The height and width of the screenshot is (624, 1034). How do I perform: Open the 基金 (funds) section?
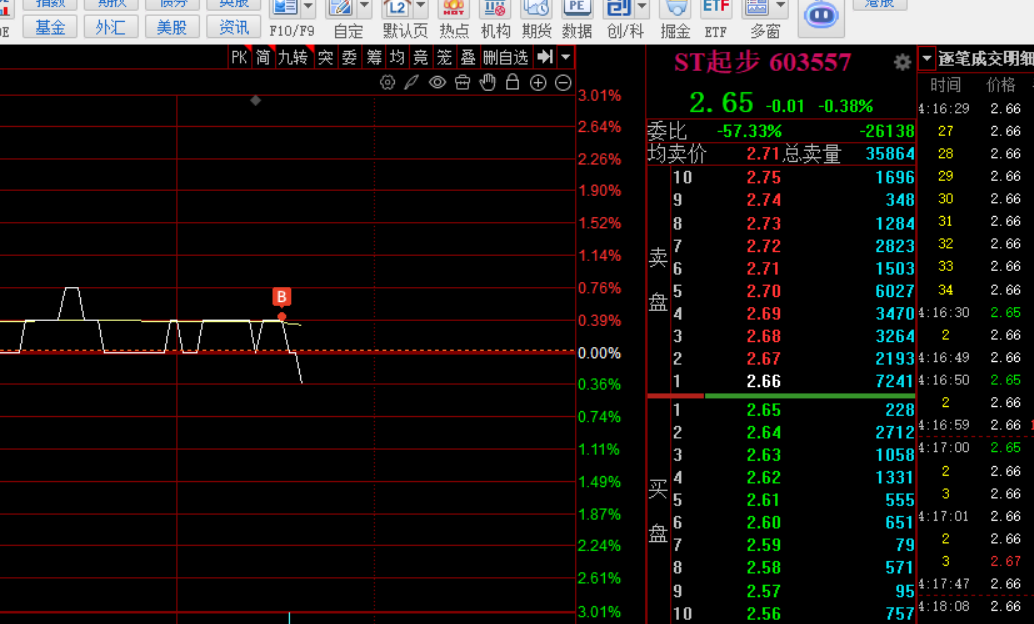coord(50,27)
